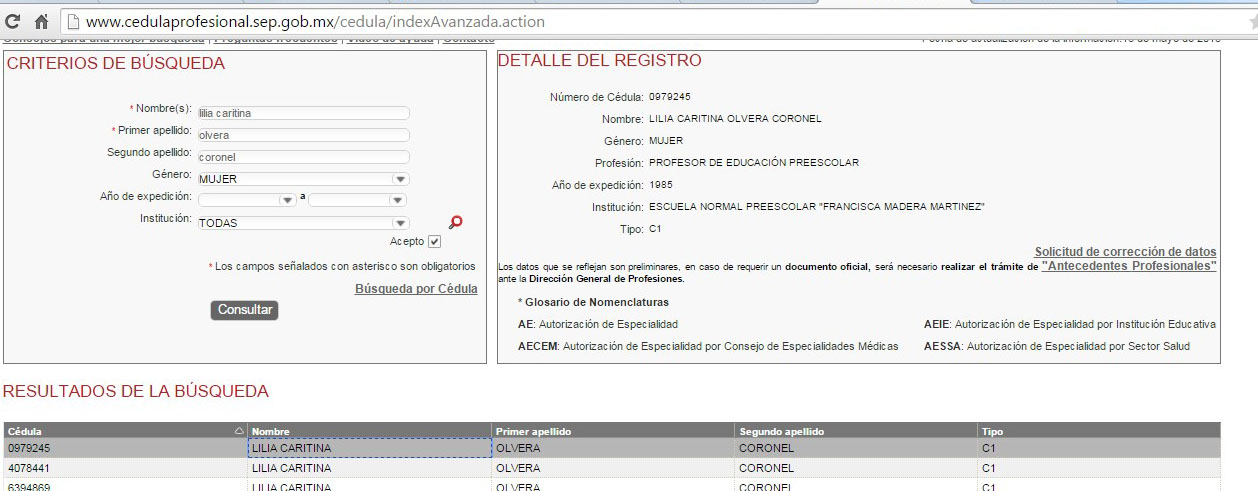Viewport: 1258px width, 491px height.
Task: Open the Institución dropdown
Action: click(x=400, y=223)
